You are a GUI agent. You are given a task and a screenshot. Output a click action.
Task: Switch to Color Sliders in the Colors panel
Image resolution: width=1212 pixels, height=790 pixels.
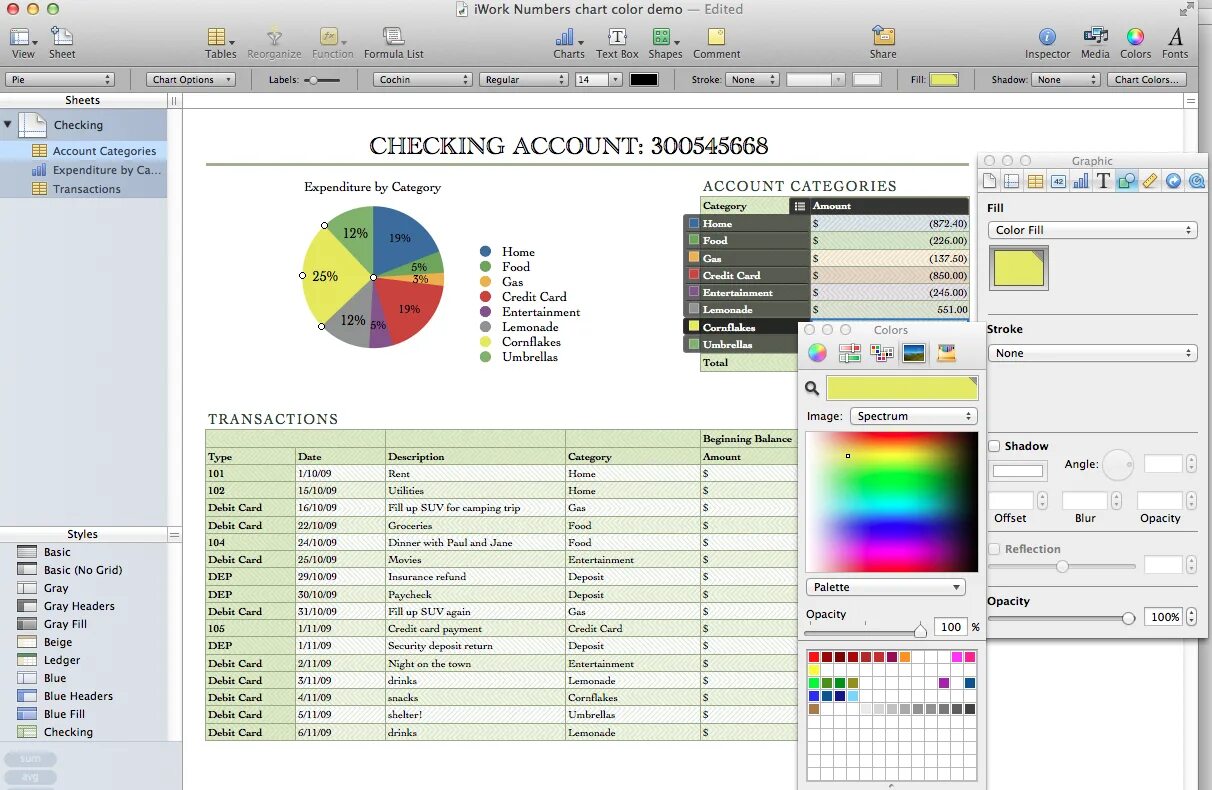coord(850,354)
